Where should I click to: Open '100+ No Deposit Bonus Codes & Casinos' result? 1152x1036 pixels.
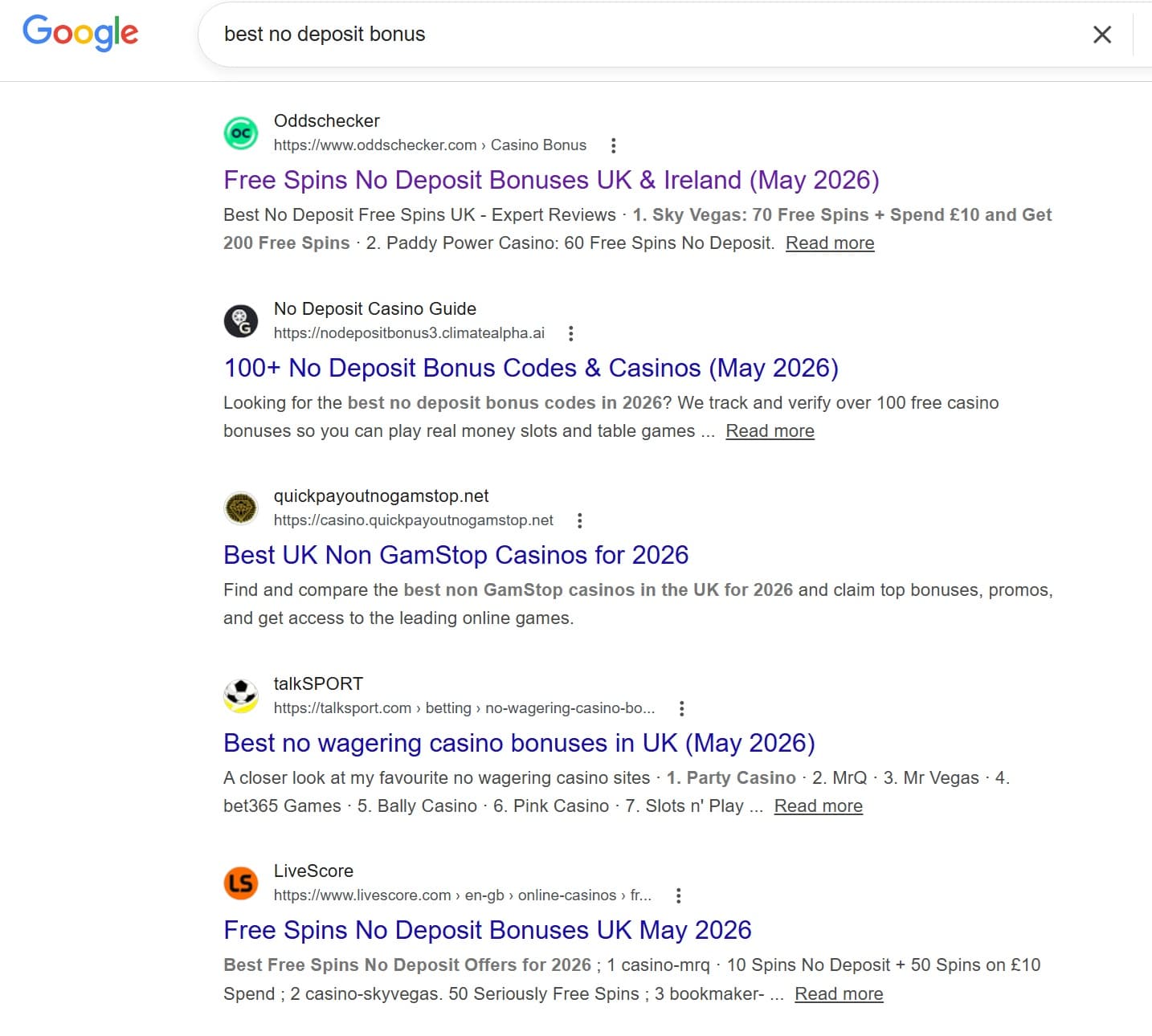coord(531,368)
